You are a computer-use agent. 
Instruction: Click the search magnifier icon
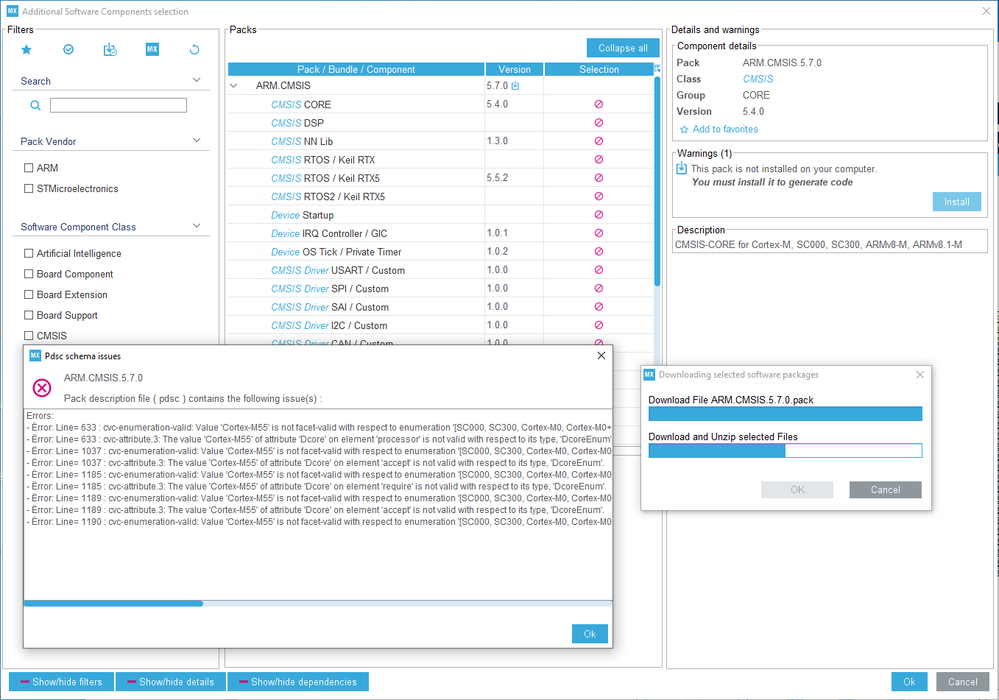36,105
